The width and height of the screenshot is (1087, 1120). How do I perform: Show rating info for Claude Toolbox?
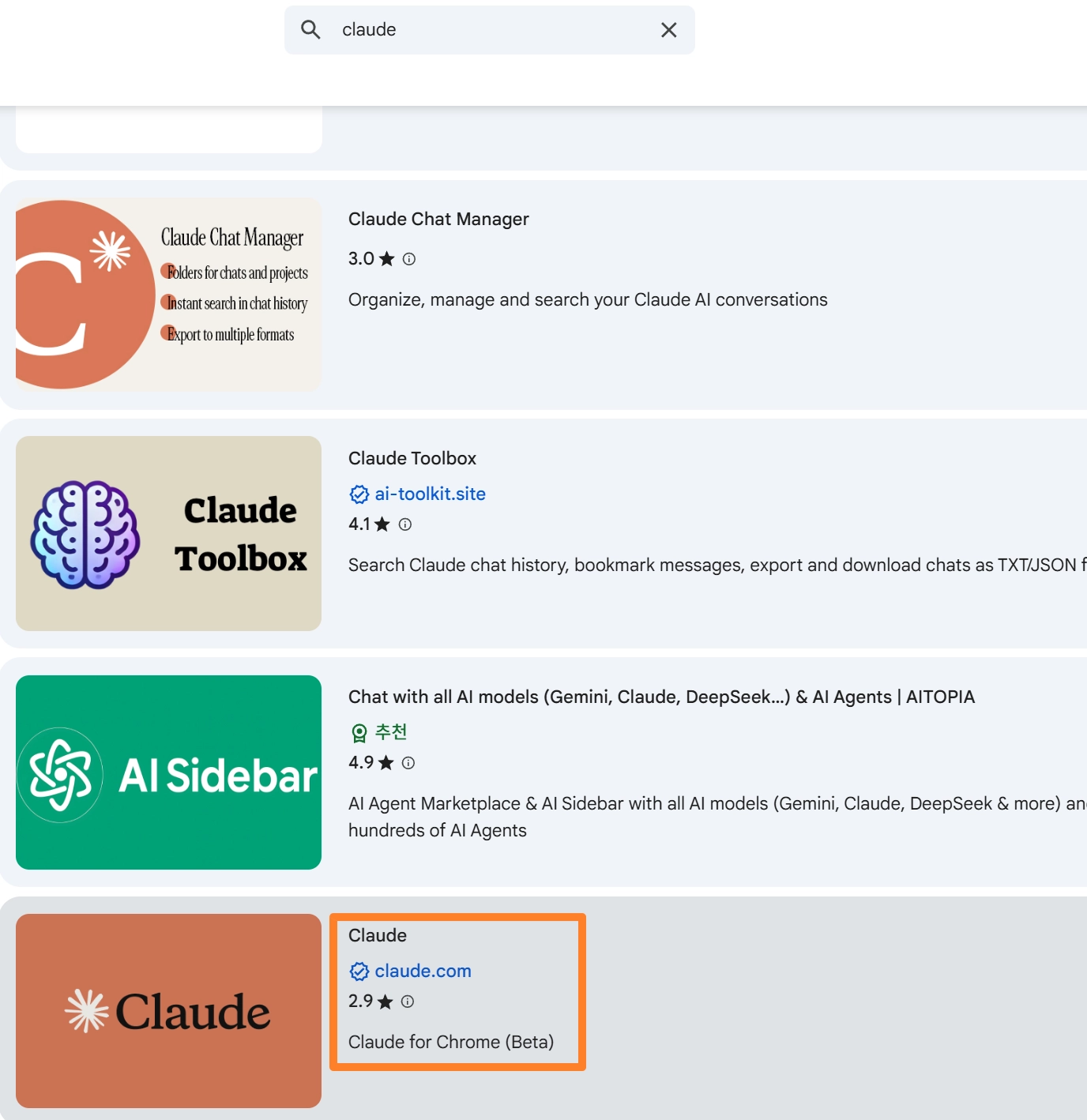tap(405, 524)
